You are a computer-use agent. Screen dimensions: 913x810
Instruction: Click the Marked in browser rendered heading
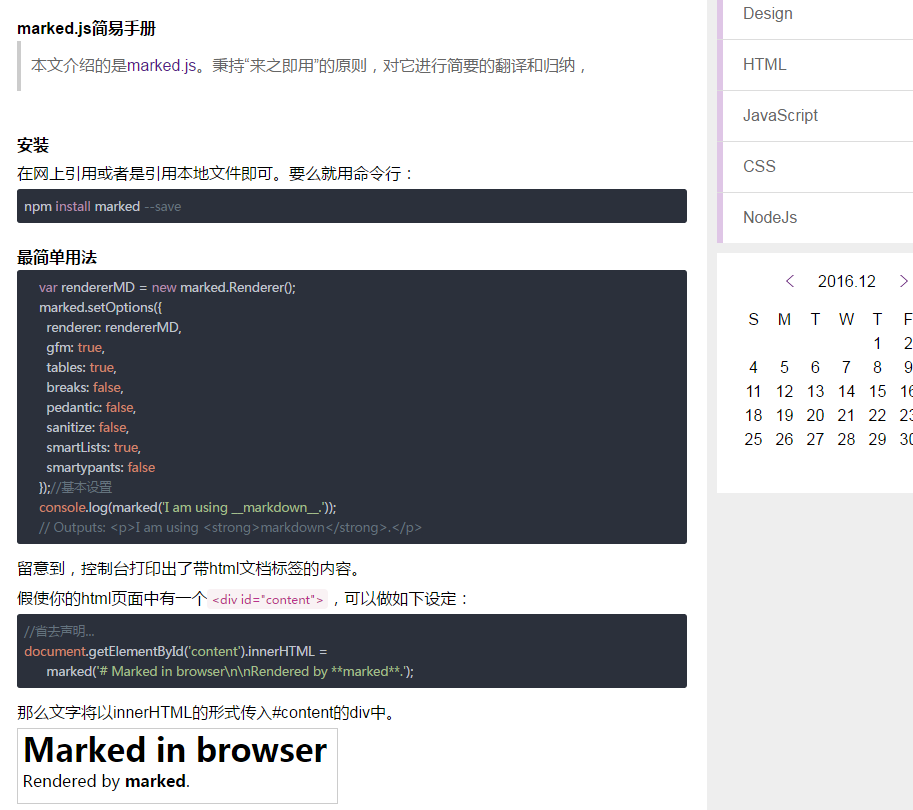175,749
